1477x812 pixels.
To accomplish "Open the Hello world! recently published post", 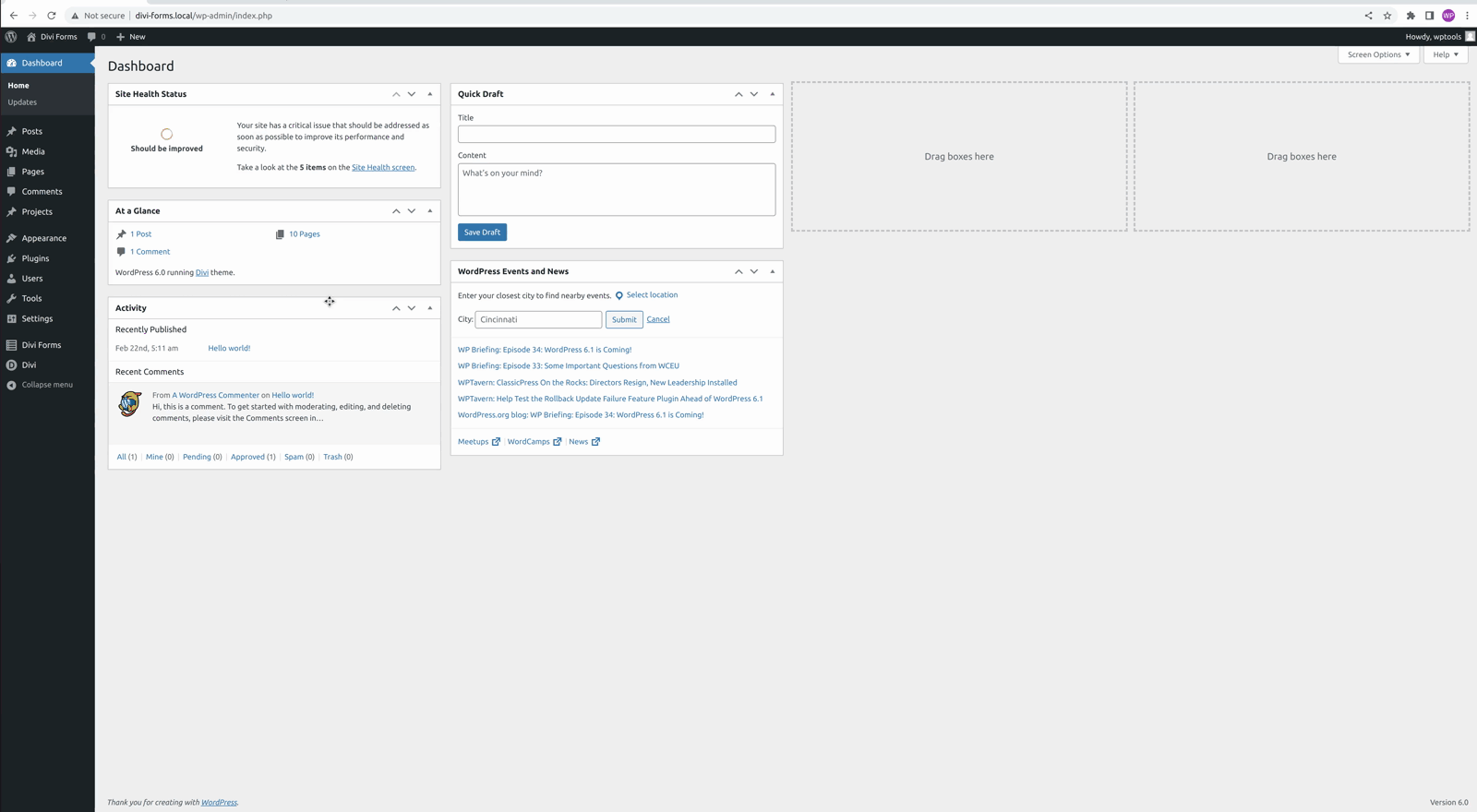I will (x=229, y=349).
